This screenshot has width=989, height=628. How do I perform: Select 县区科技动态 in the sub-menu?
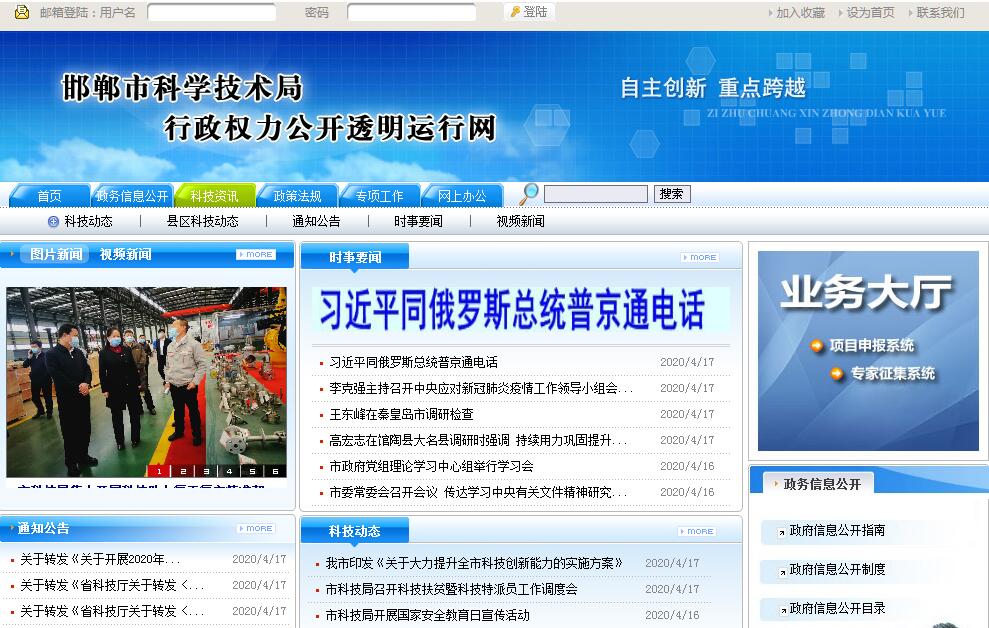coord(202,221)
